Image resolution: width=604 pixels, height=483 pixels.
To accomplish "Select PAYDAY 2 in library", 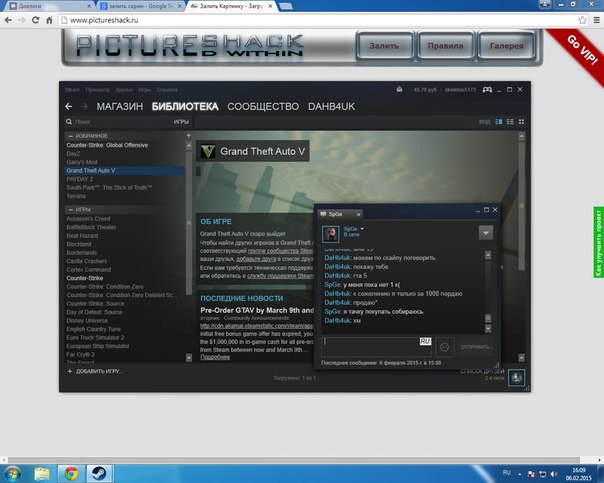I will (80, 179).
